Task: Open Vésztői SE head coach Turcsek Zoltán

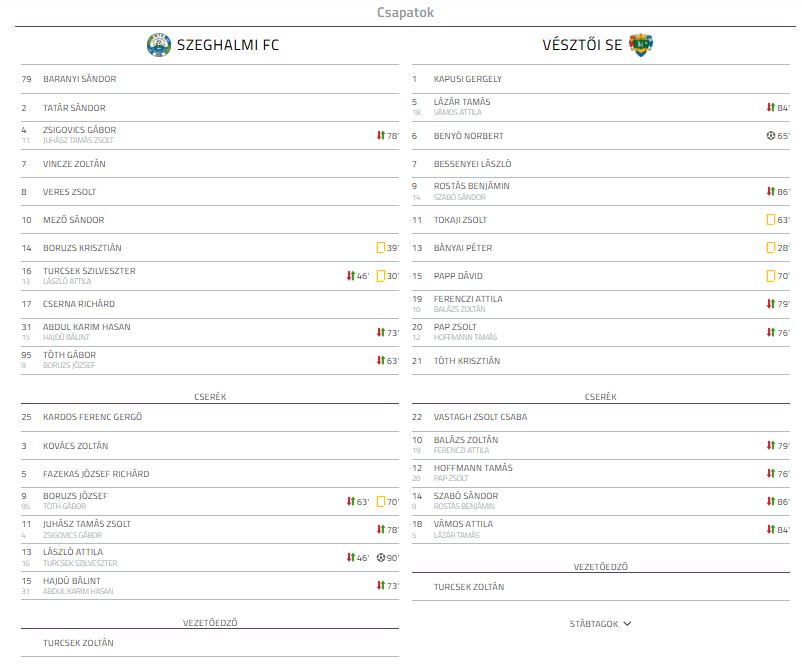Action: (x=469, y=587)
